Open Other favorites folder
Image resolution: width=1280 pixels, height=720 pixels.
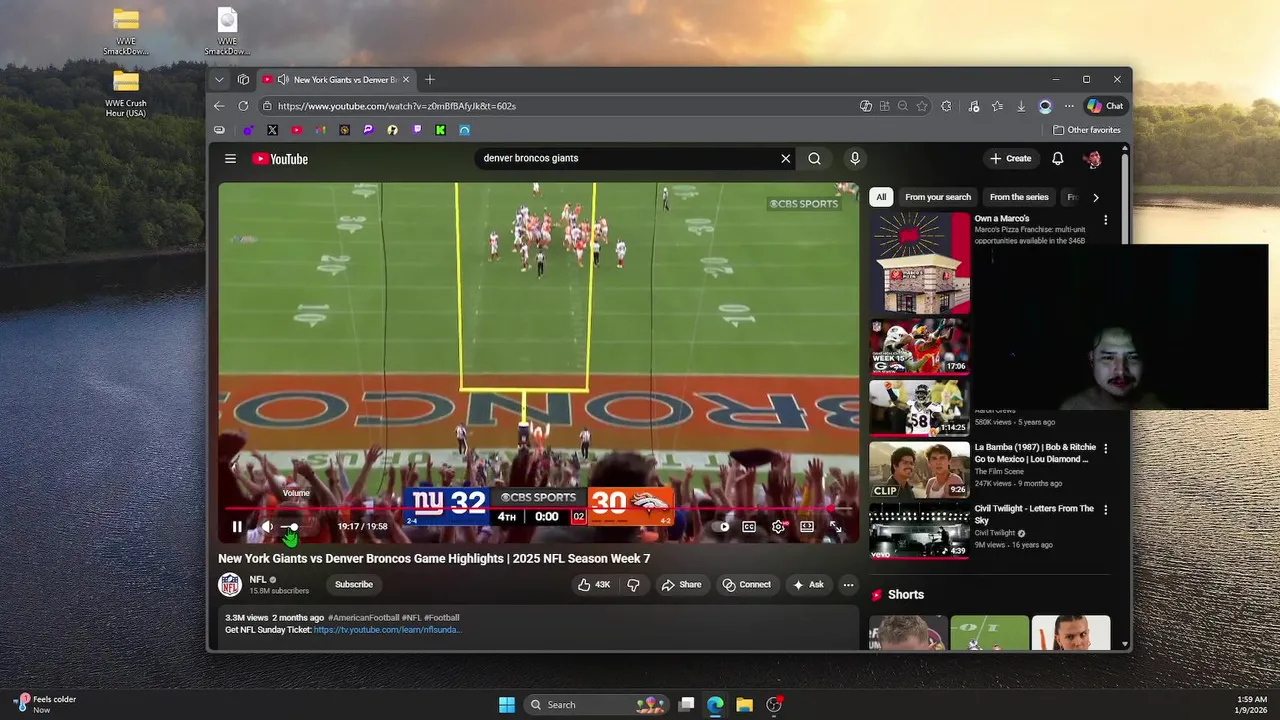1087,130
